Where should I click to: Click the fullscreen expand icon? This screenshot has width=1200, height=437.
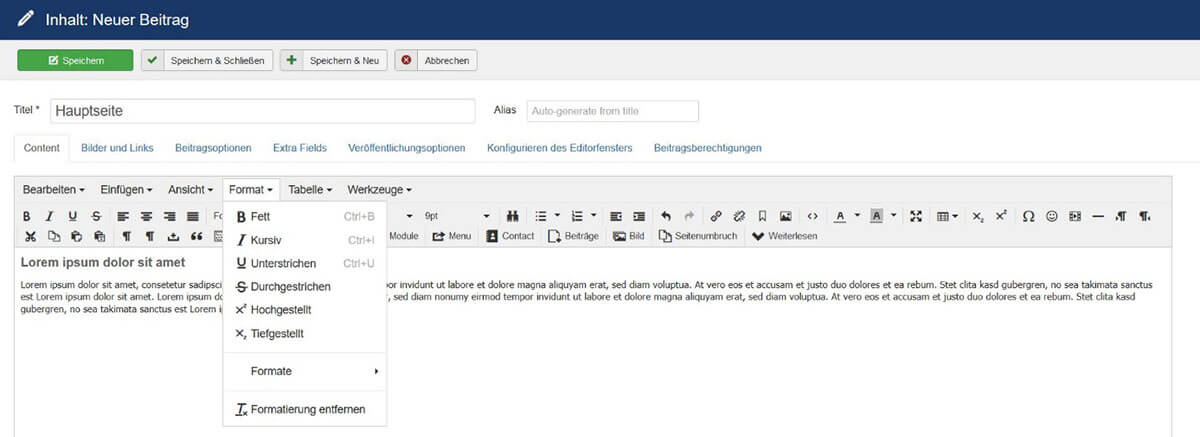click(915, 216)
